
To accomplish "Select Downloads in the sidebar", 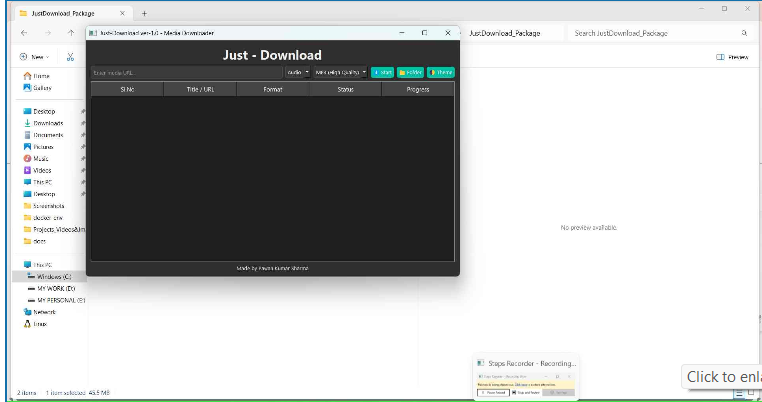I will (48, 123).
